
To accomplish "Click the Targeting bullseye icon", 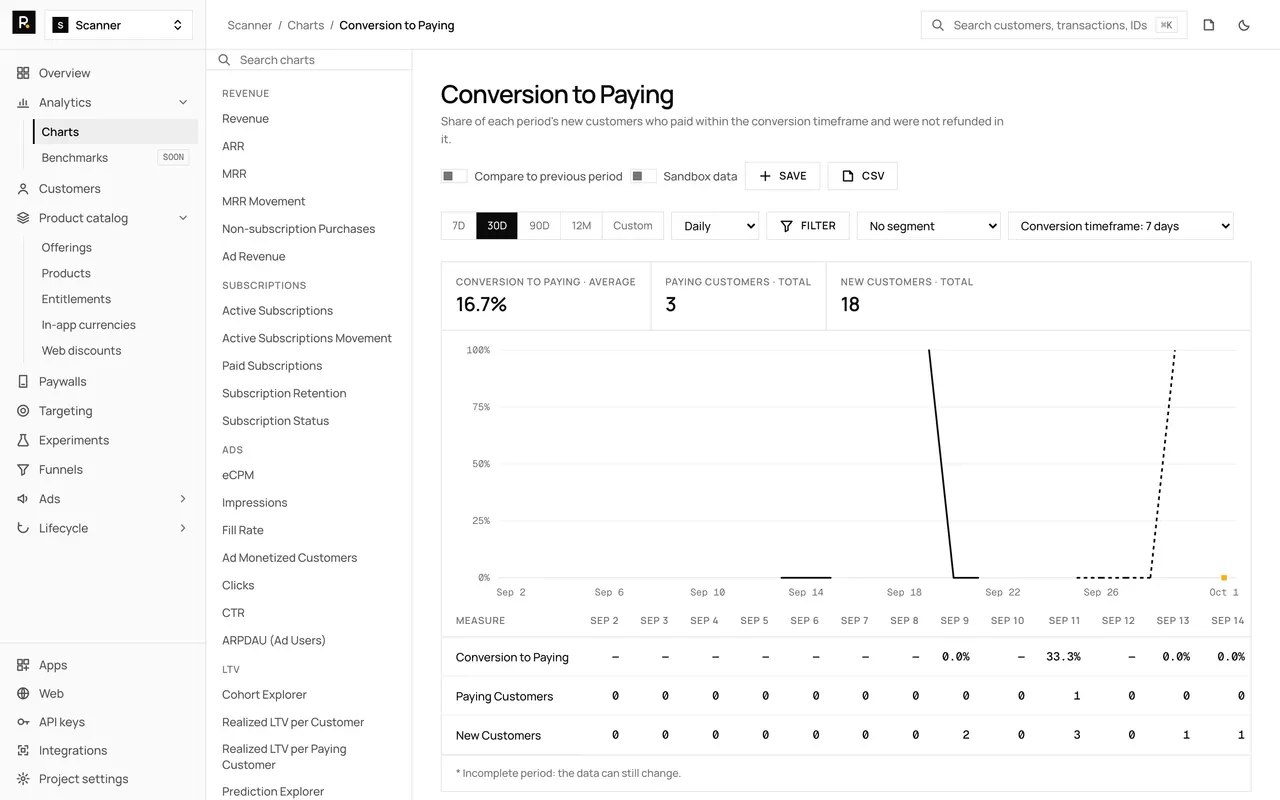I will click(x=23, y=411).
